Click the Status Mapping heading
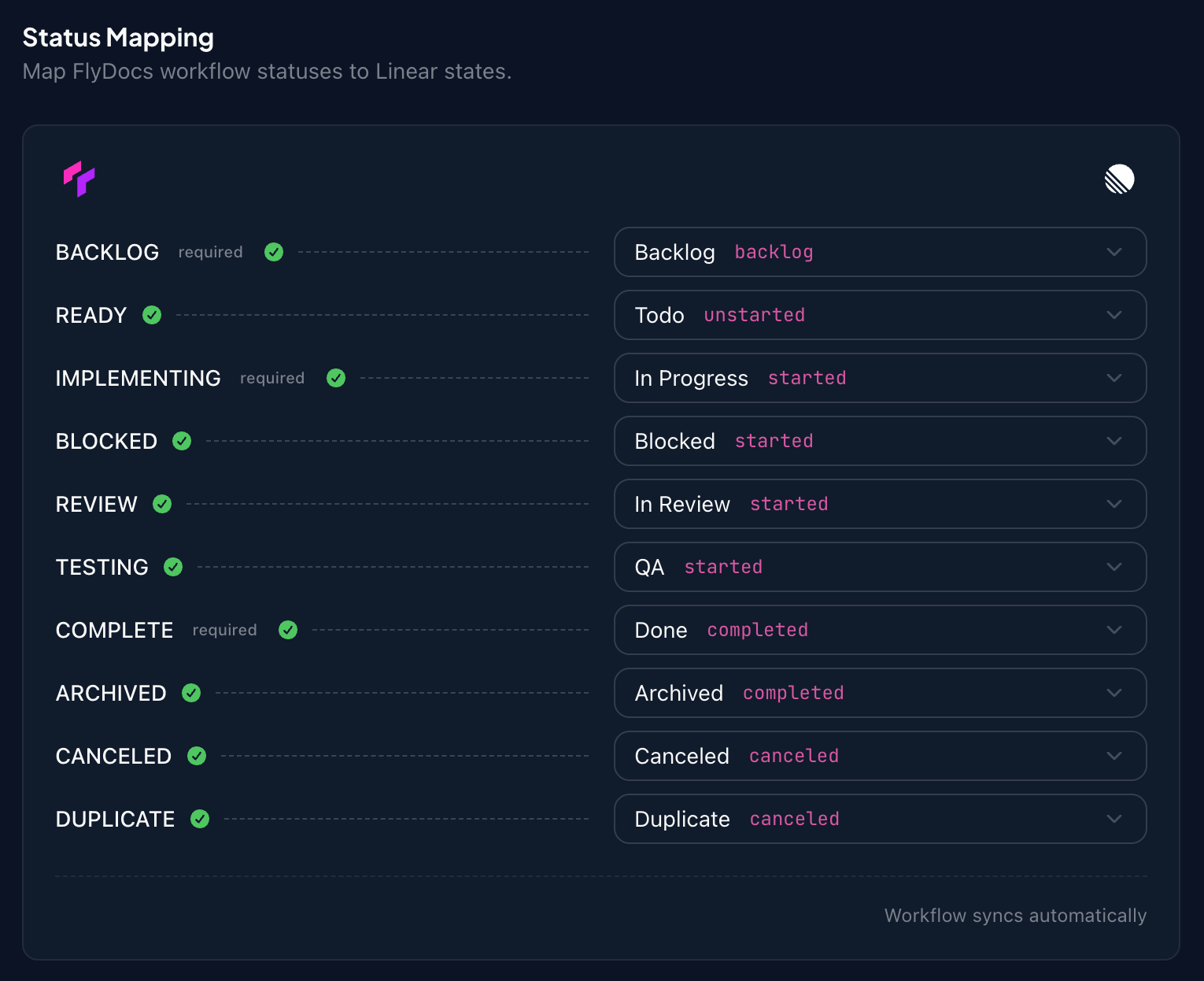The height and width of the screenshot is (981, 1204). point(118,38)
